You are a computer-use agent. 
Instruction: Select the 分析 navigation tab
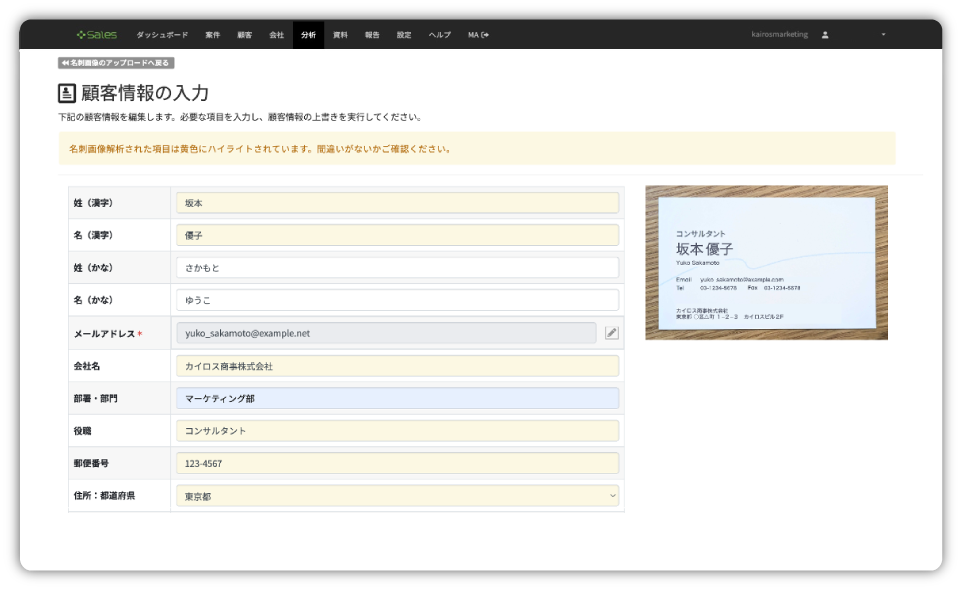click(308, 35)
